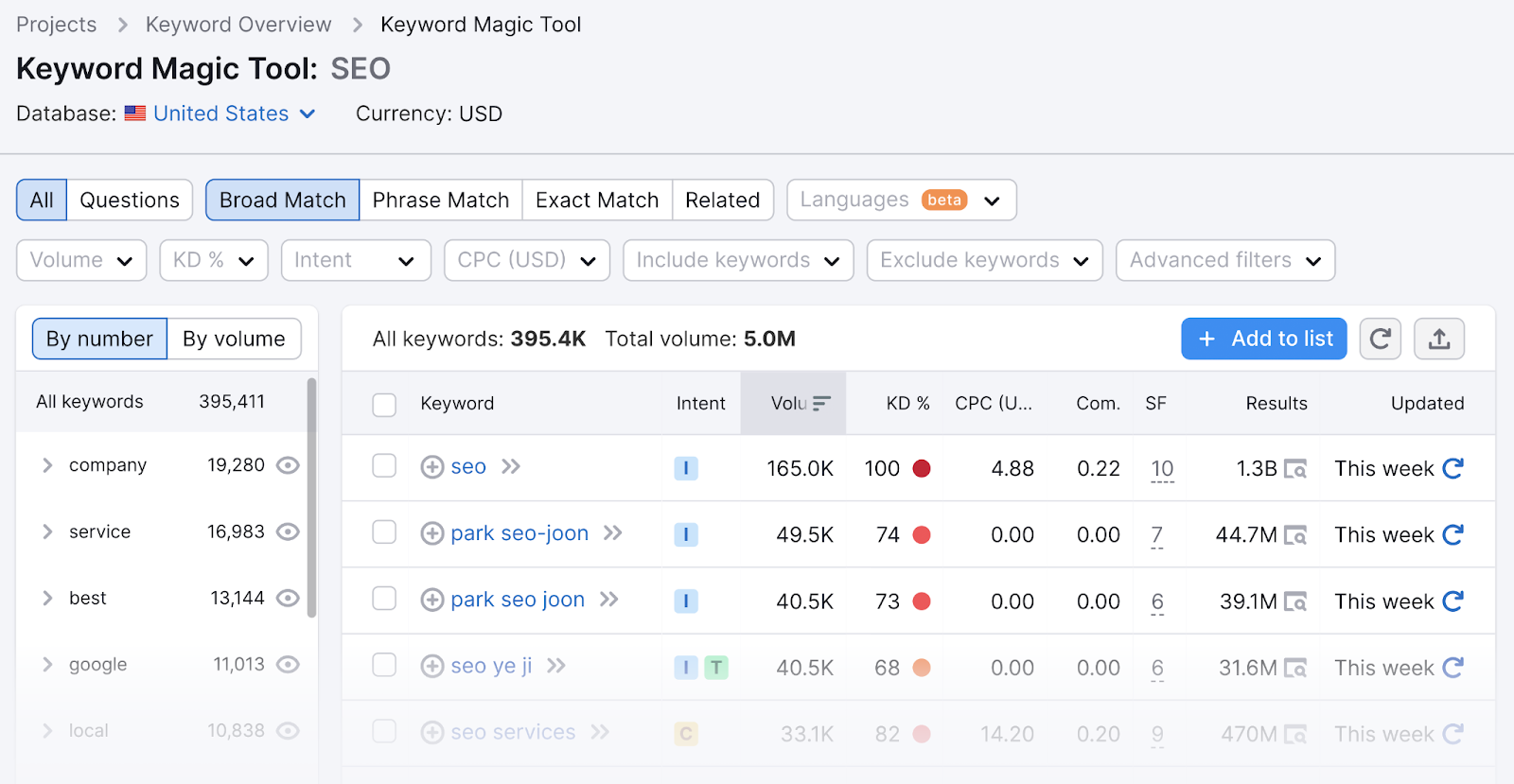Click SF value 10 in 'seo' row

point(1162,468)
